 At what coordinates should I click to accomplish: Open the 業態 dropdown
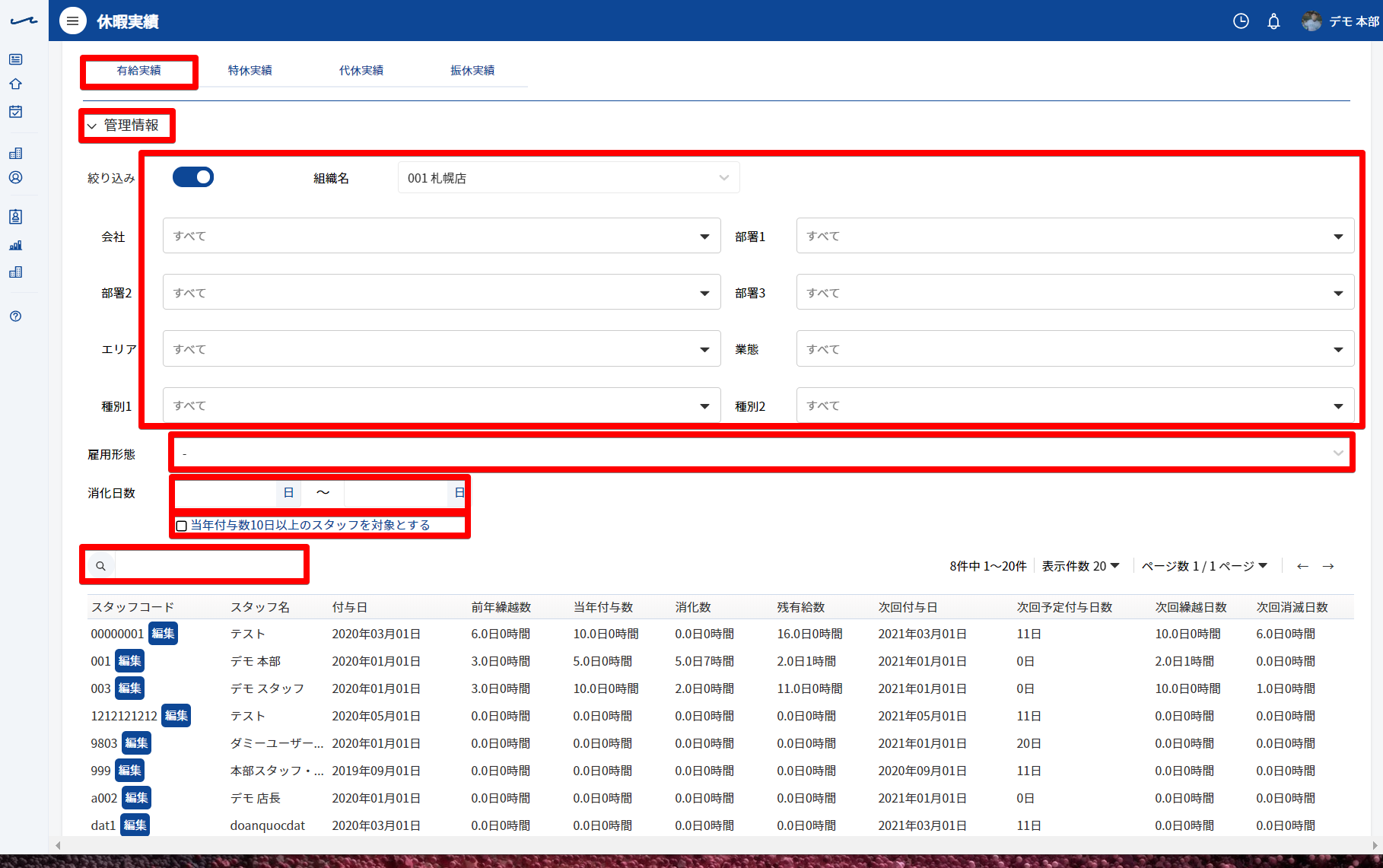[1075, 348]
